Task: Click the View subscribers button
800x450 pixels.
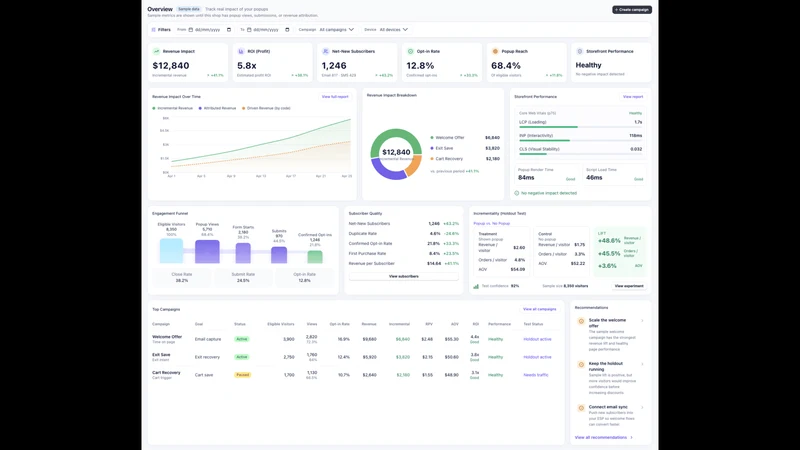Action: click(404, 277)
